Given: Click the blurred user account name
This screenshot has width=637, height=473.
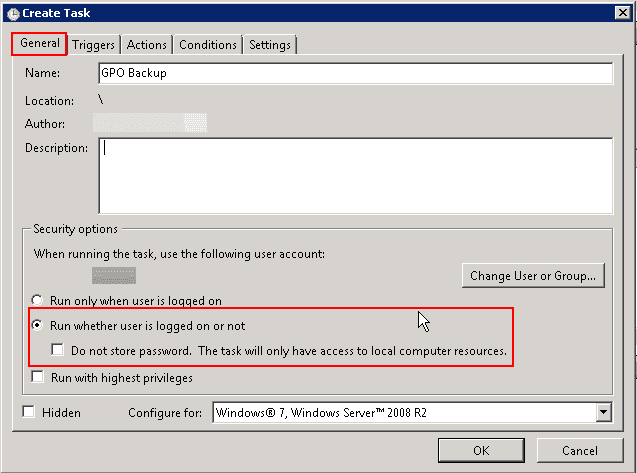Looking at the screenshot, I should (x=113, y=275).
